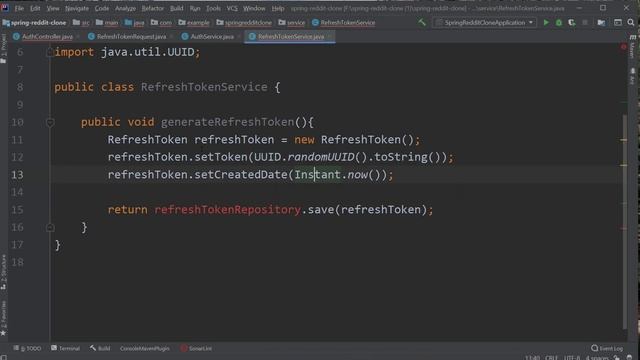Open the Search Everywhere magnifier icon
The height and width of the screenshot is (360, 640).
pos(631,22)
